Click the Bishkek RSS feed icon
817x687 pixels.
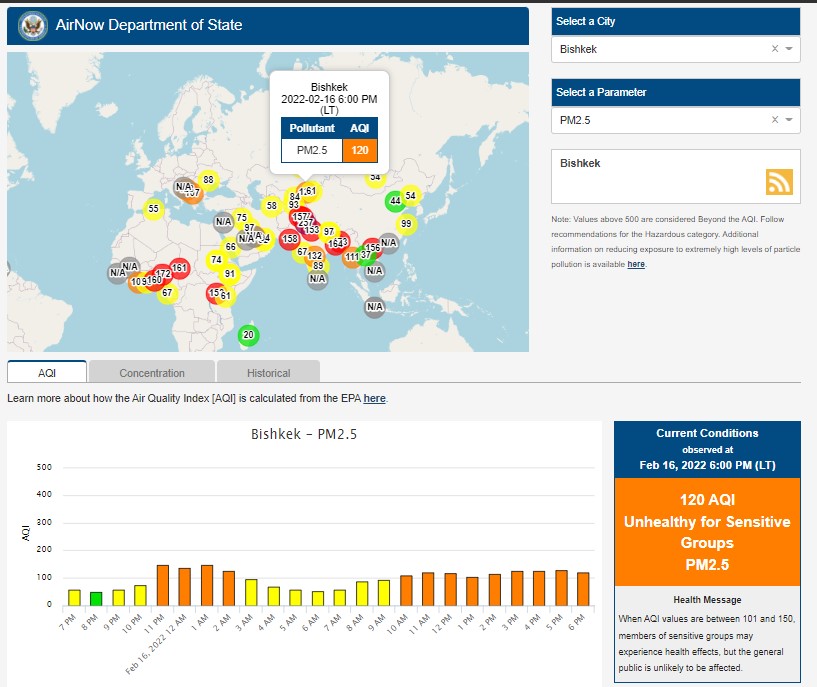(x=779, y=181)
